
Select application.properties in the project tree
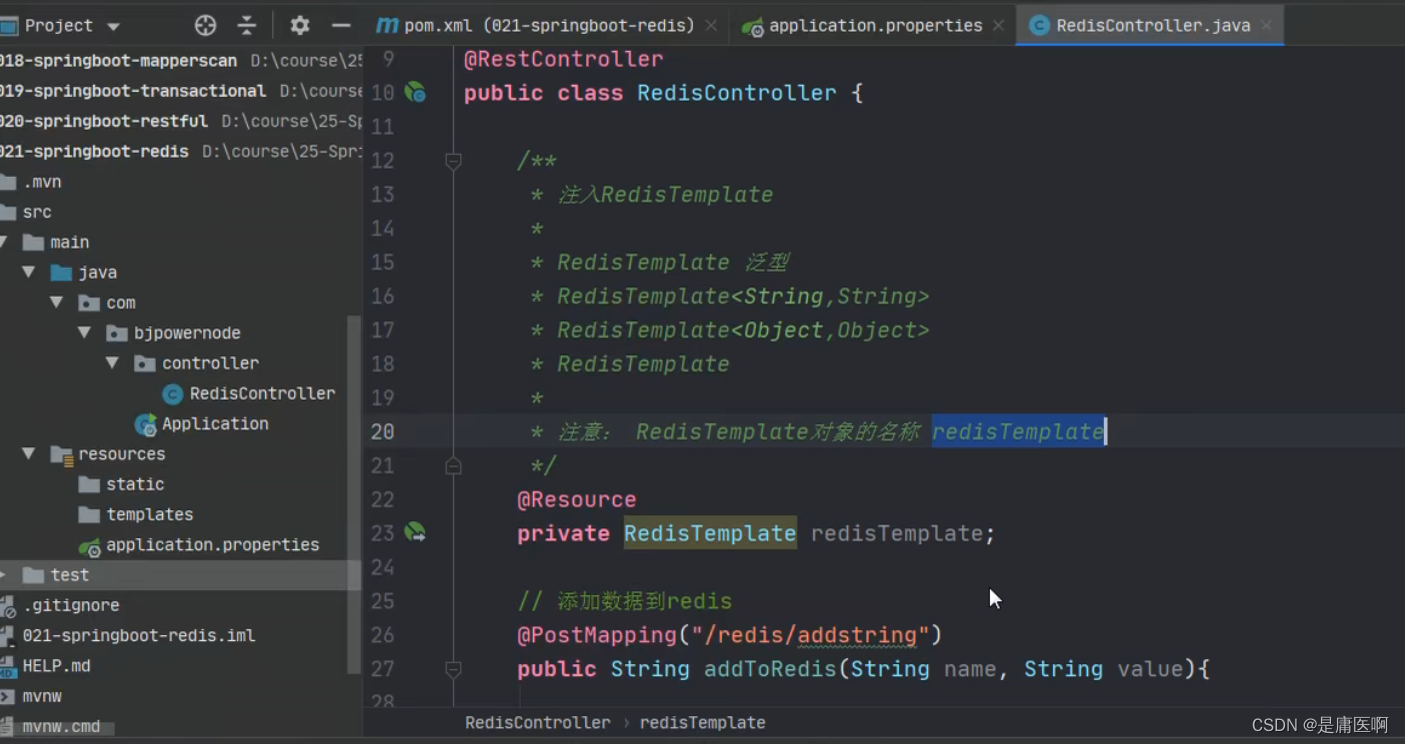pyautogui.click(x=212, y=544)
